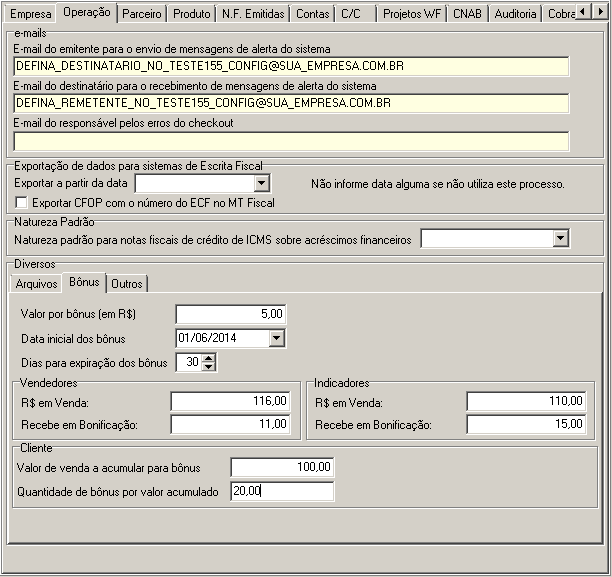The height and width of the screenshot is (577, 612).
Task: Open the Outros sub-tab
Action: coord(127,284)
